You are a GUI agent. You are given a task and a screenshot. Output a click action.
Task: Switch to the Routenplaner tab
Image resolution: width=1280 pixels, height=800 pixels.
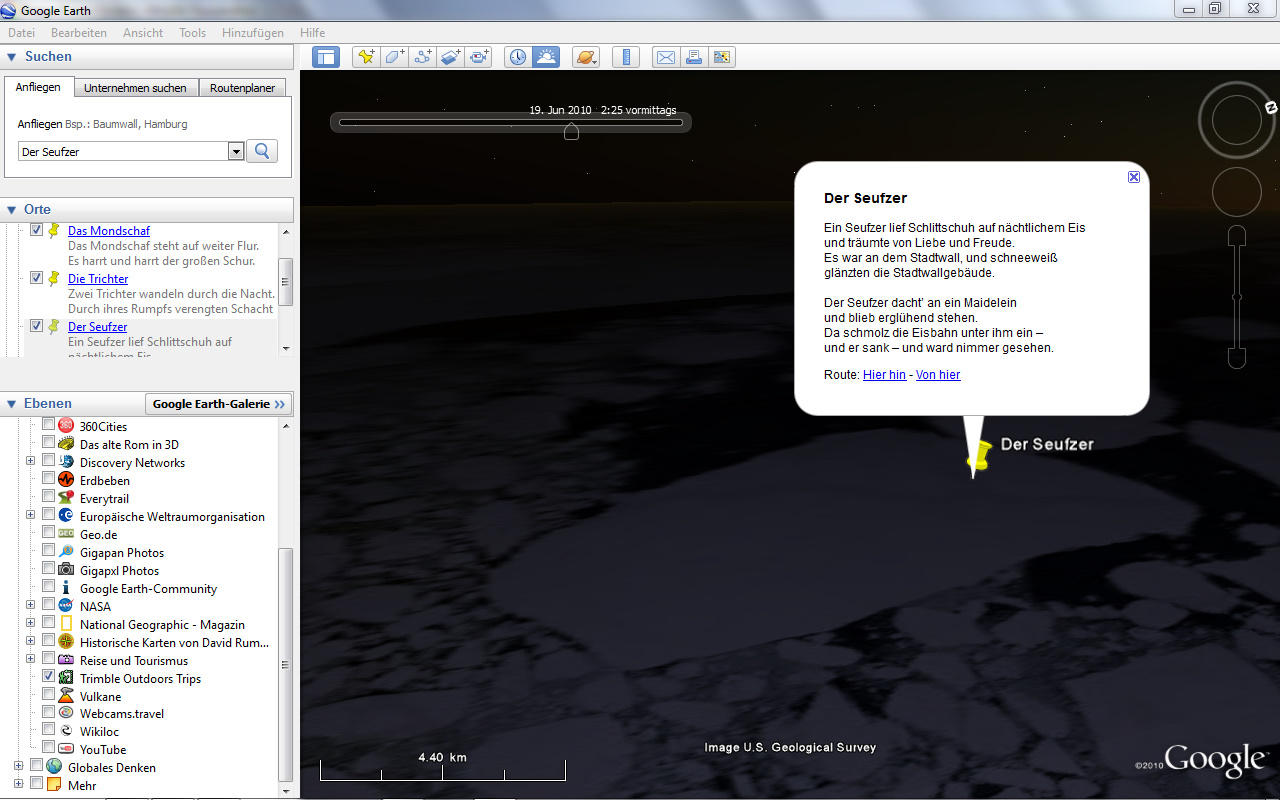pyautogui.click(x=242, y=88)
